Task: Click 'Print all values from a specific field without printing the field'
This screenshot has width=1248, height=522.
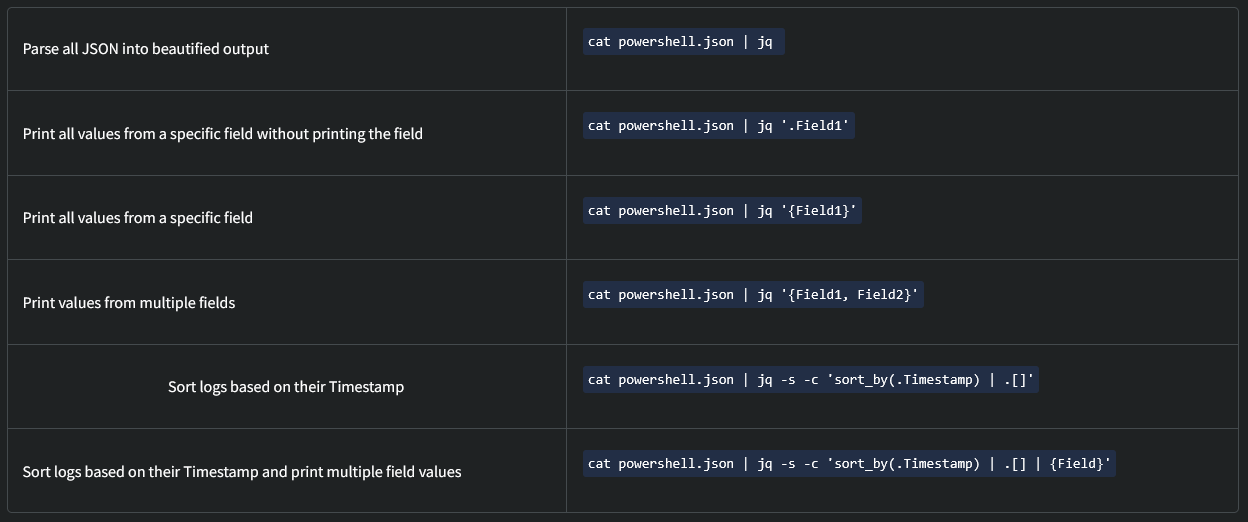Action: [x=223, y=133]
